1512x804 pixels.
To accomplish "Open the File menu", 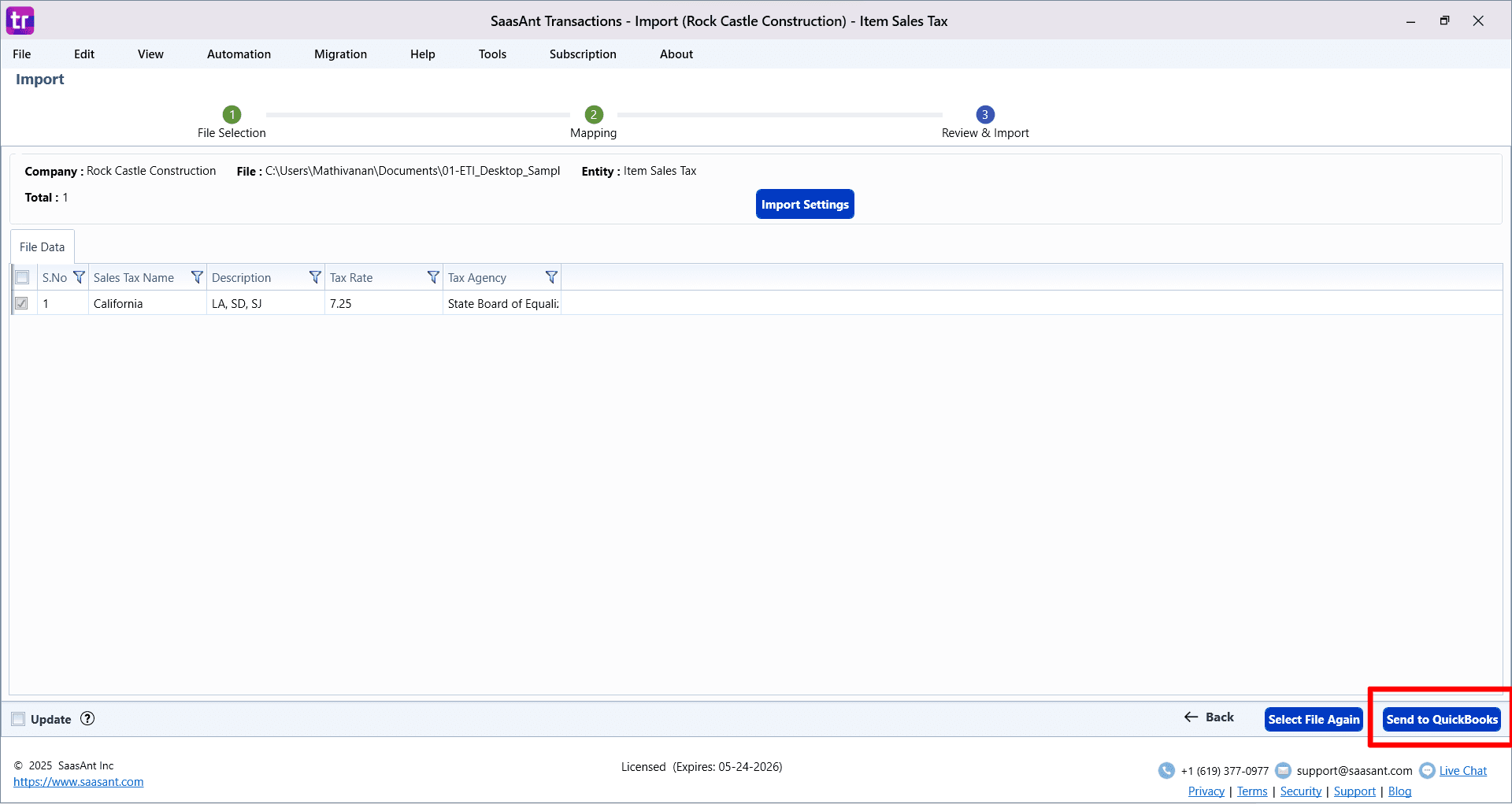I will 22,54.
